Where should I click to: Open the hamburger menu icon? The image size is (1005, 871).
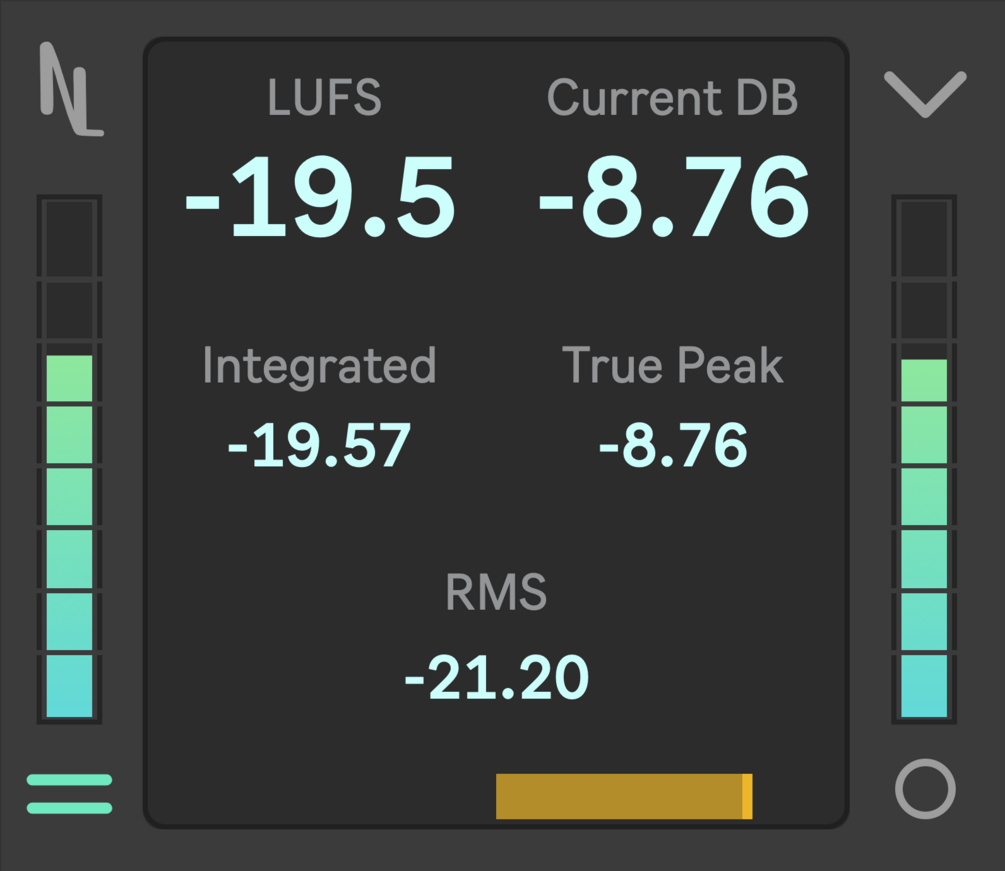coord(69,794)
